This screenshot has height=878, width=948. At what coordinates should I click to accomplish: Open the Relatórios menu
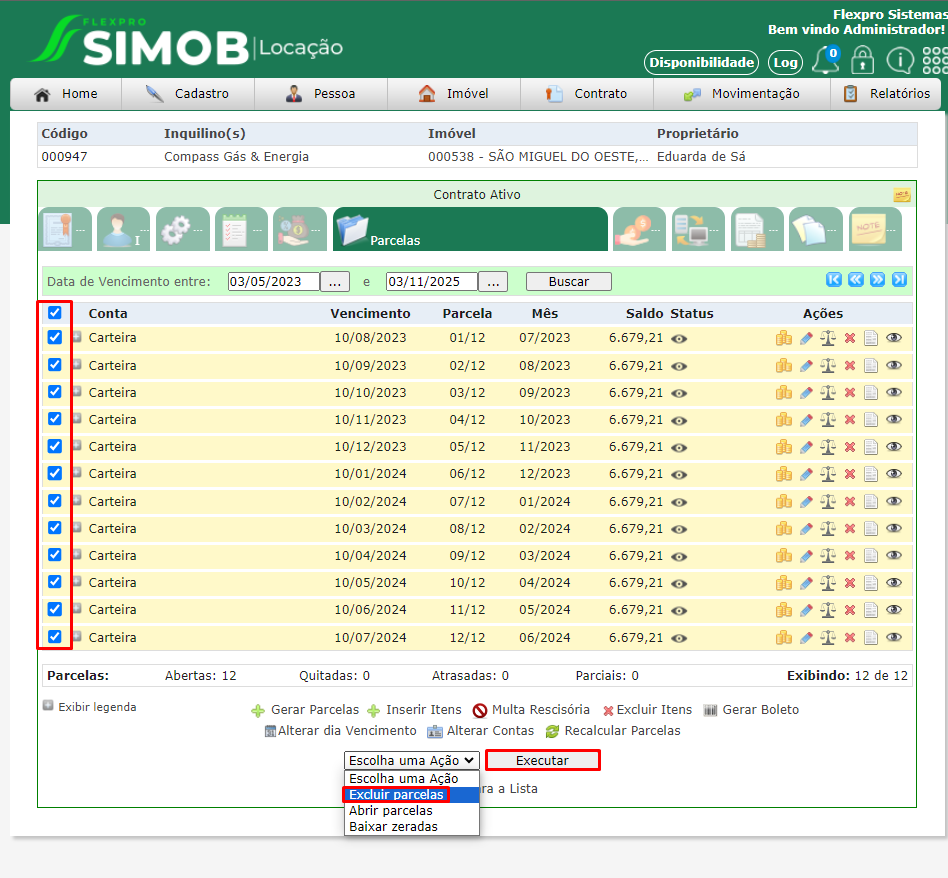886,94
